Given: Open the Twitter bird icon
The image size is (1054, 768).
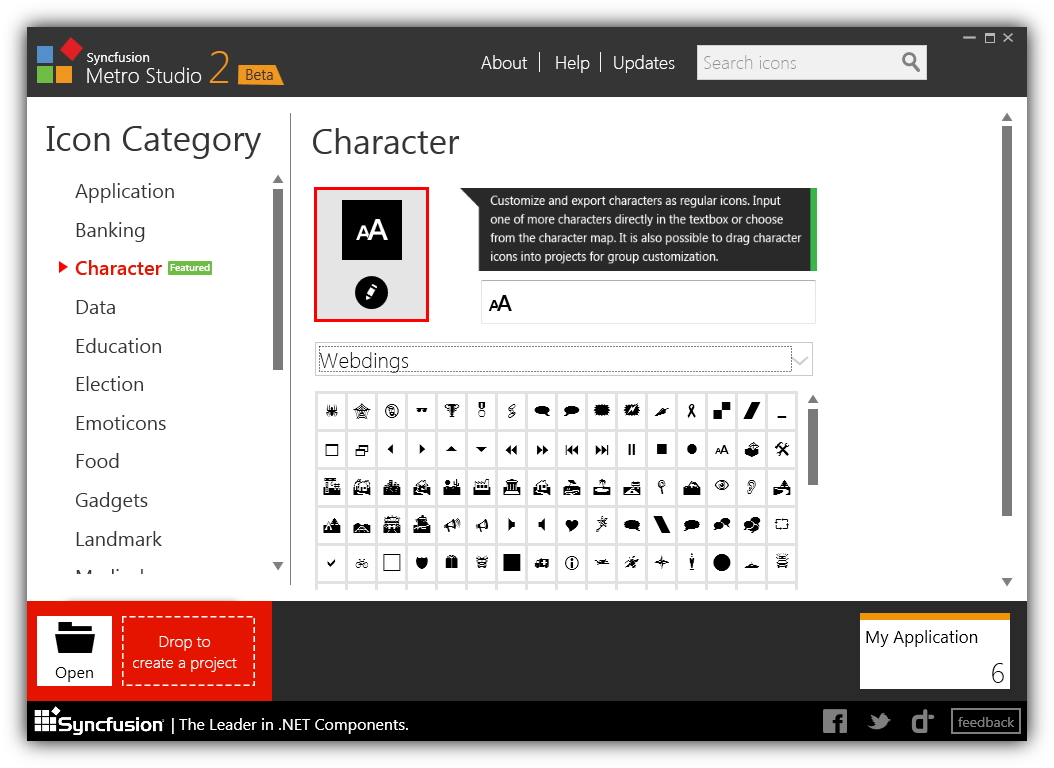Looking at the screenshot, I should click(x=879, y=722).
